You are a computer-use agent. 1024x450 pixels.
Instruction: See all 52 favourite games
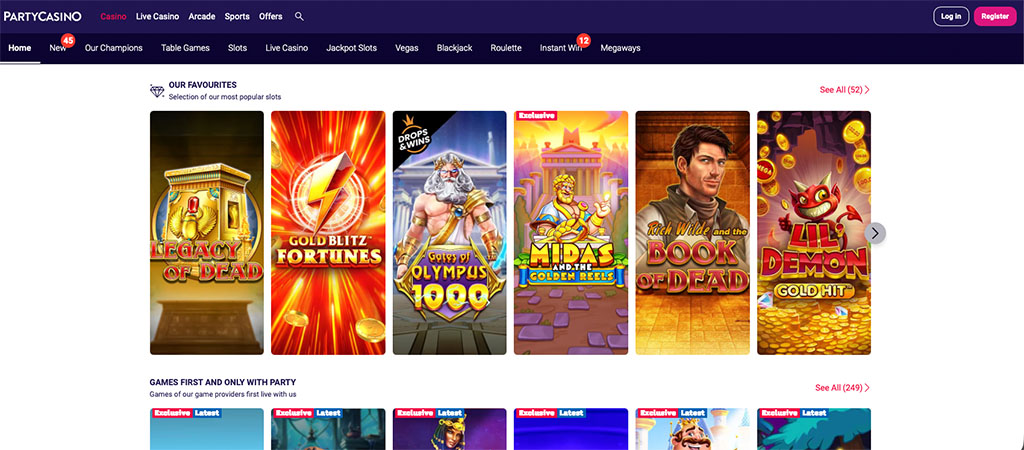pos(844,90)
